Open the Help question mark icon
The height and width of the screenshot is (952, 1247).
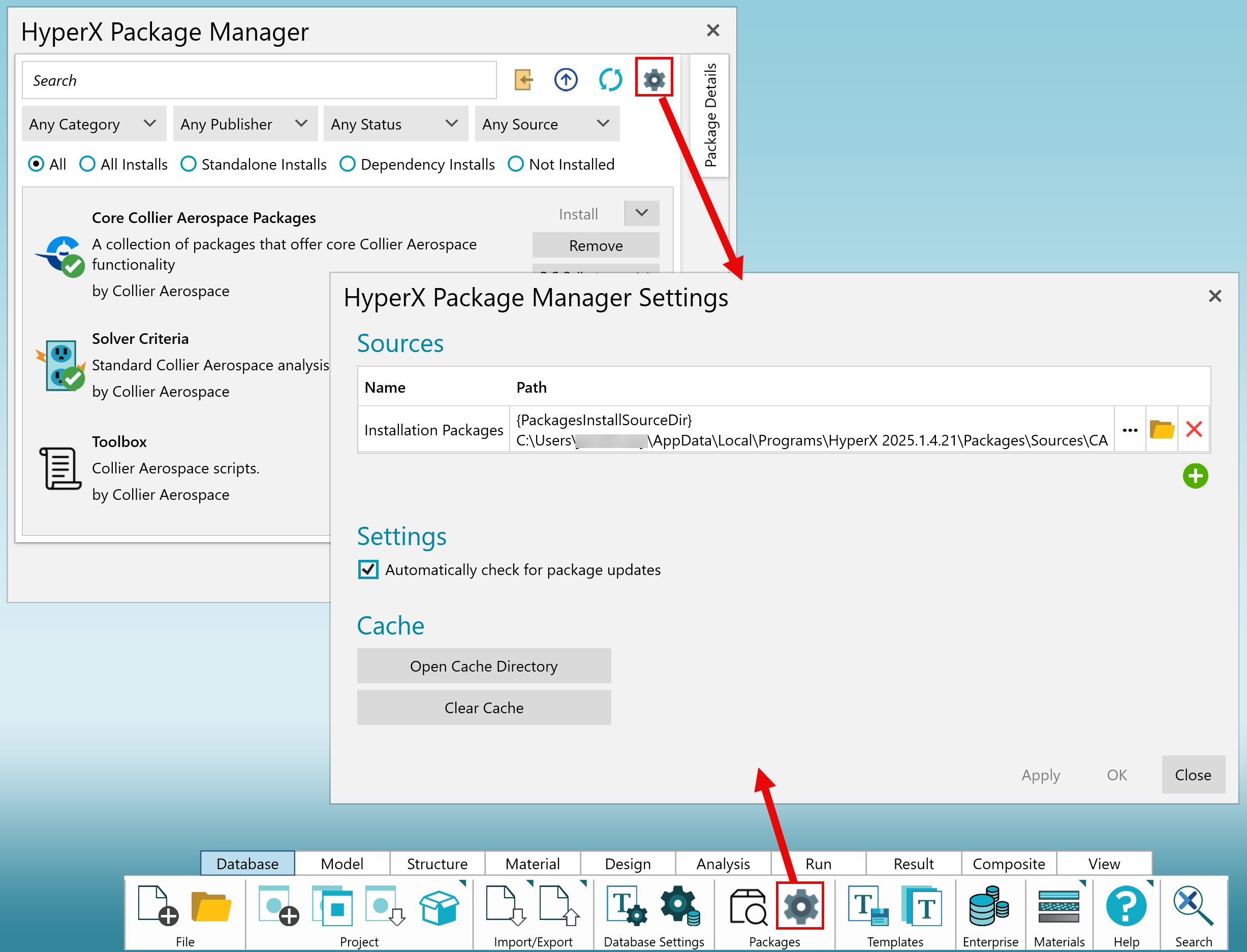point(1126,906)
